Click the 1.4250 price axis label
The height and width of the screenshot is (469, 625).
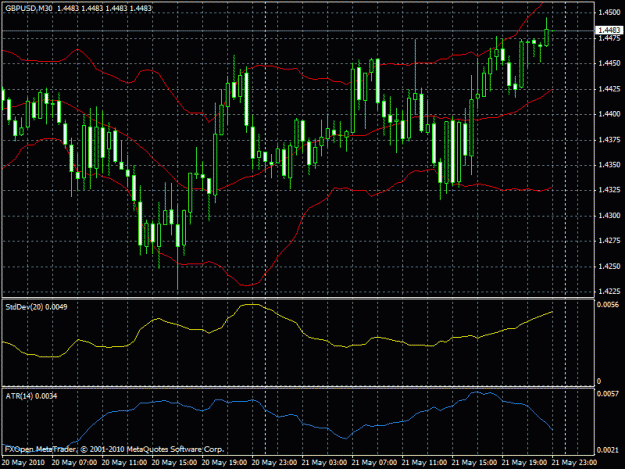pyautogui.click(x=609, y=267)
